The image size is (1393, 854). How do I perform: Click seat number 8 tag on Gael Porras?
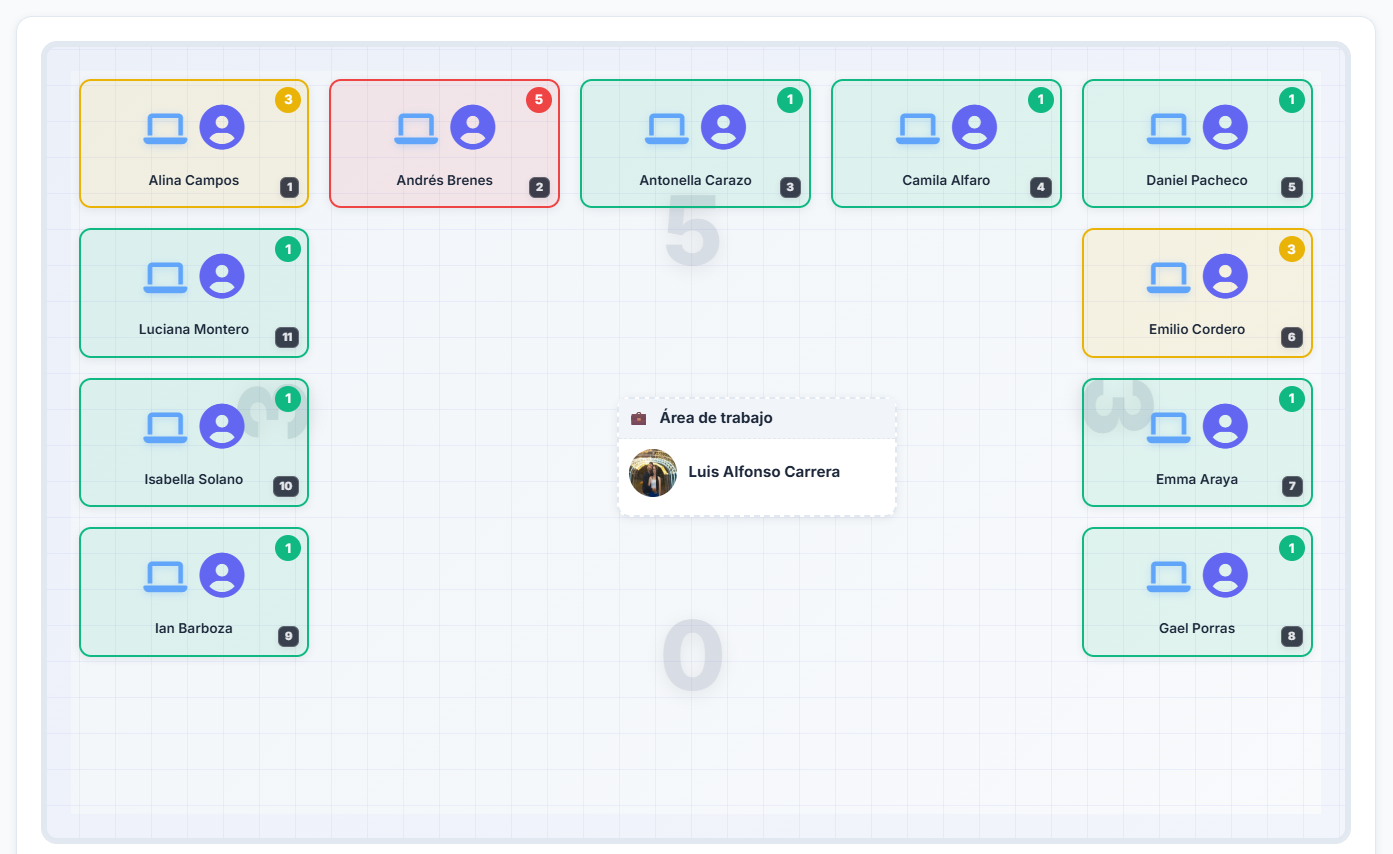1292,636
